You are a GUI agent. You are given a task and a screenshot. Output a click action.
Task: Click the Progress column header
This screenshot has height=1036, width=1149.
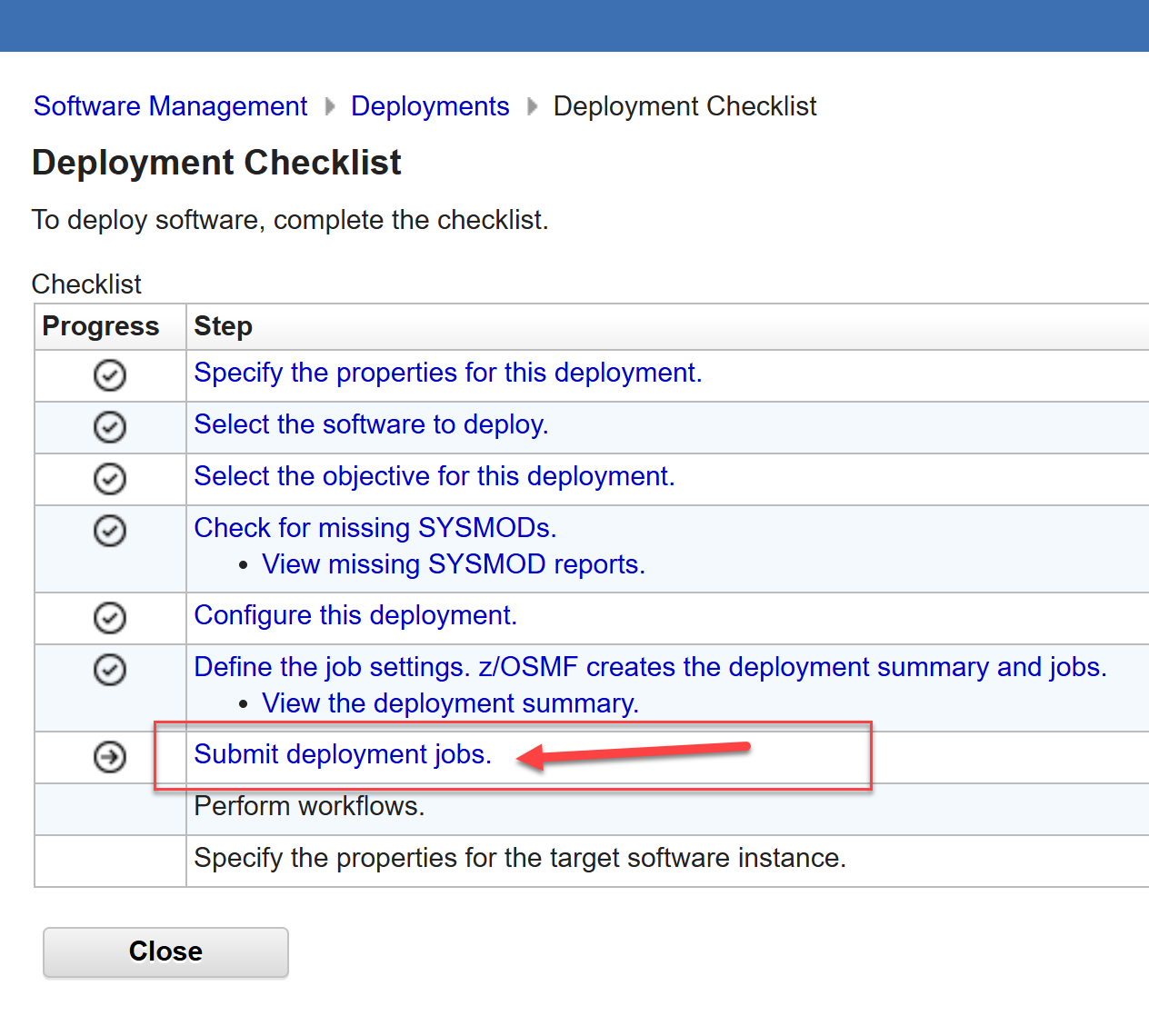[x=101, y=326]
